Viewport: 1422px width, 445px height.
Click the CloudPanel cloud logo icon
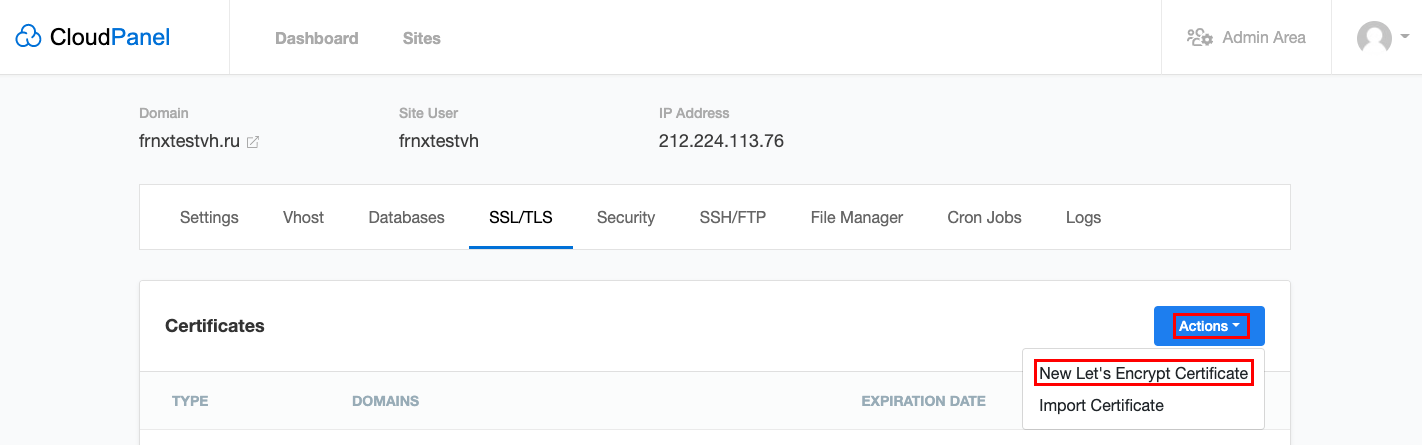click(x=29, y=37)
